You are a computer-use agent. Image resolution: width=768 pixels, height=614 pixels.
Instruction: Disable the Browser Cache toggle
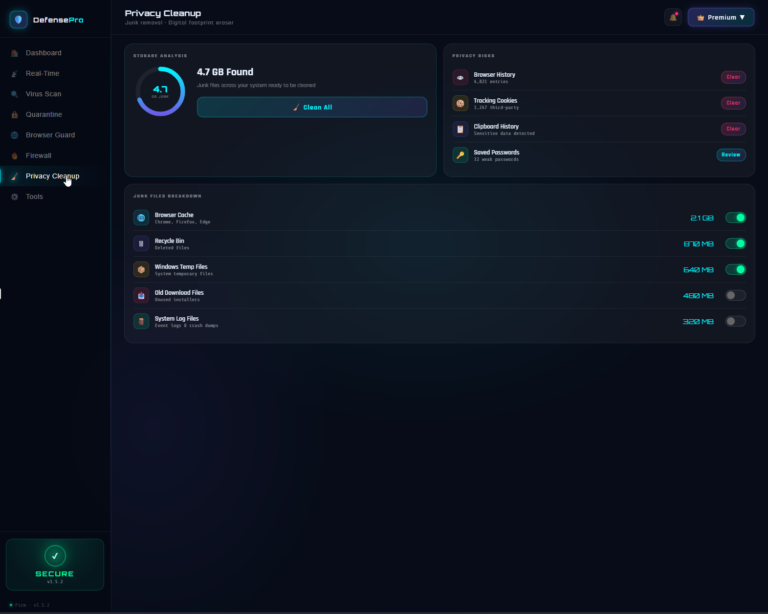point(735,218)
